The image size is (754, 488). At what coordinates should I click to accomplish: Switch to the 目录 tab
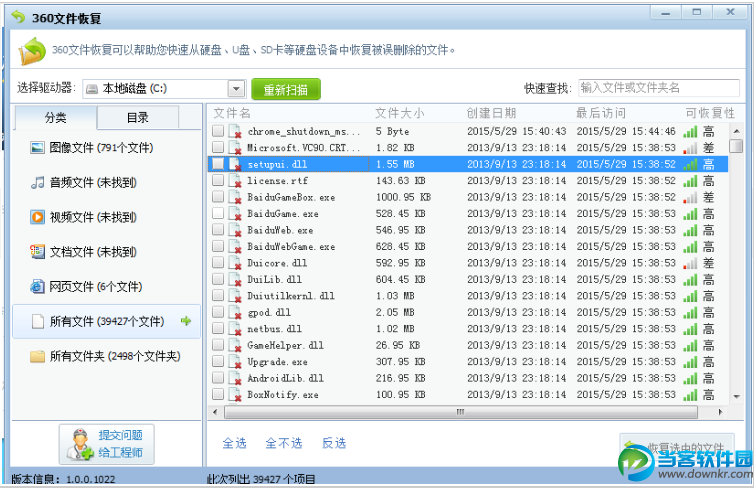[x=138, y=117]
